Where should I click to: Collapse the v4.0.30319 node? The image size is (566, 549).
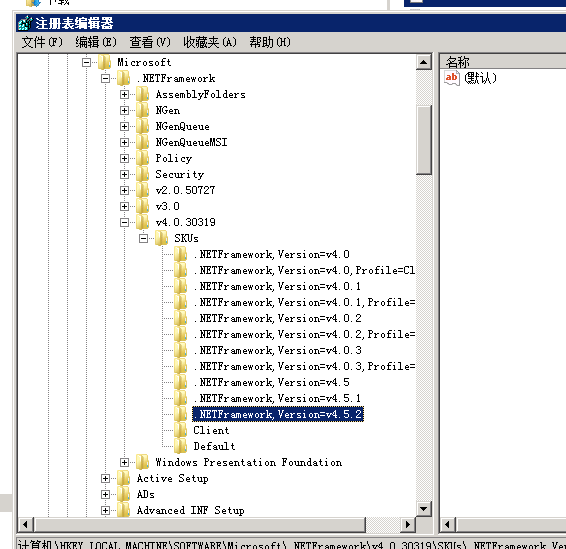pos(124,222)
